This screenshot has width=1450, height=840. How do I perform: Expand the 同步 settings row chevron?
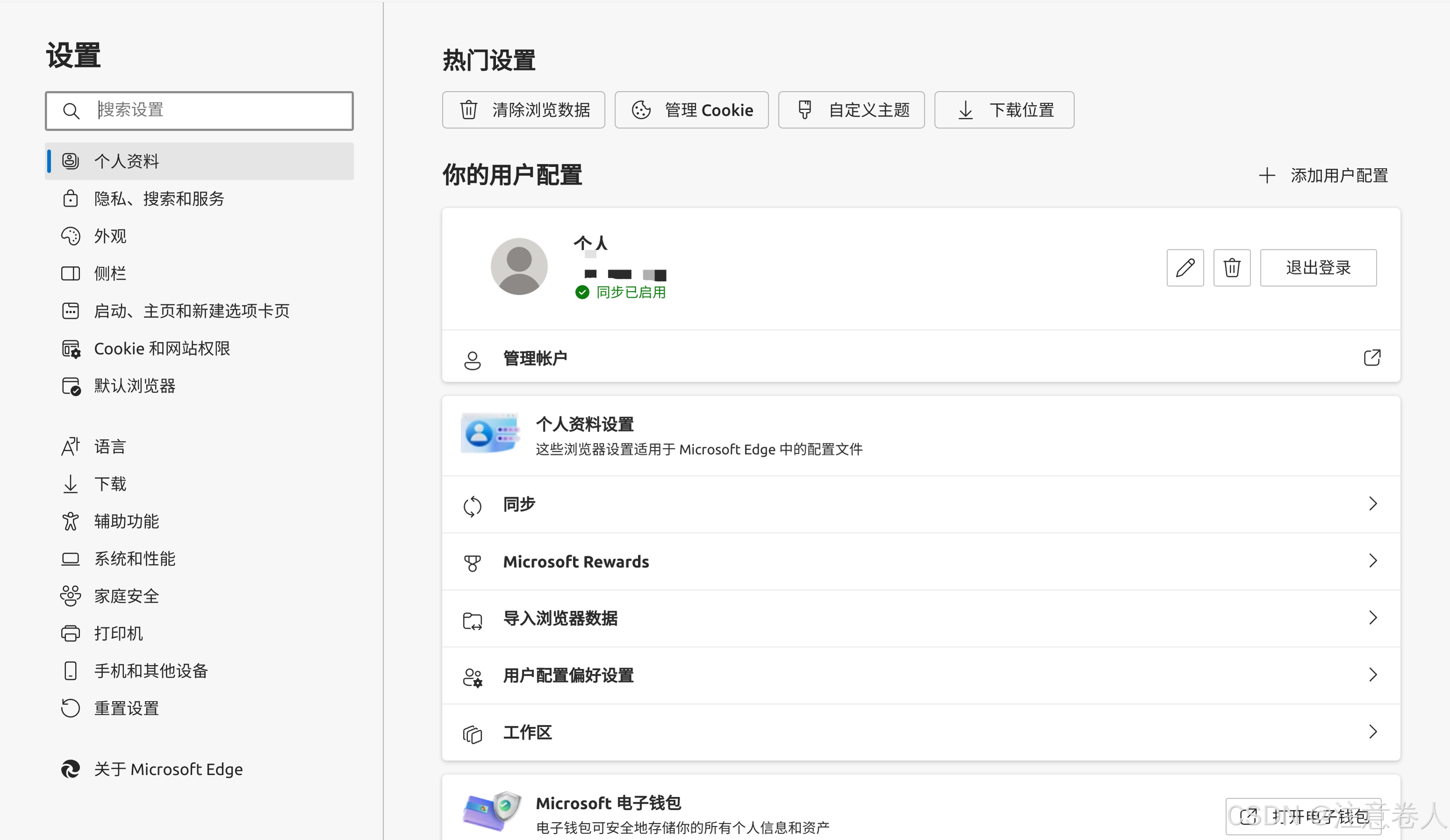tap(1372, 504)
